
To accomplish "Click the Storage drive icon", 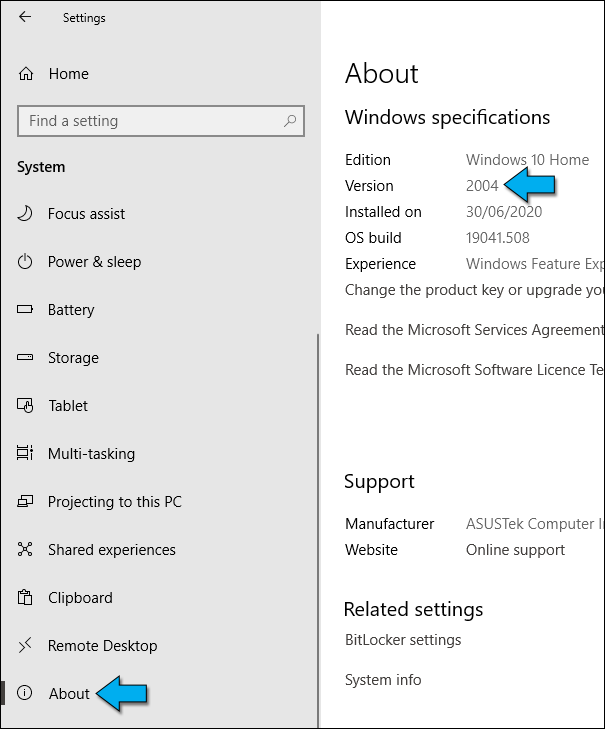I will (x=26, y=358).
